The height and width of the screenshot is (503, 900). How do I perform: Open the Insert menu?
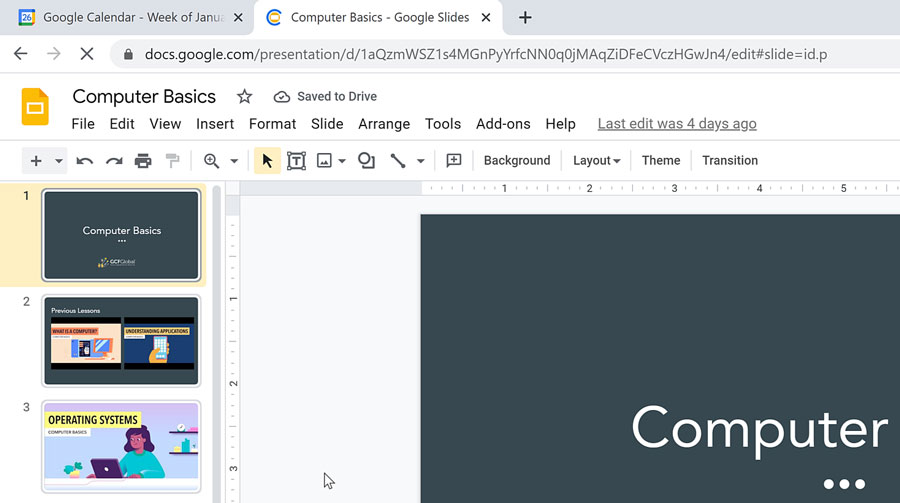point(215,124)
